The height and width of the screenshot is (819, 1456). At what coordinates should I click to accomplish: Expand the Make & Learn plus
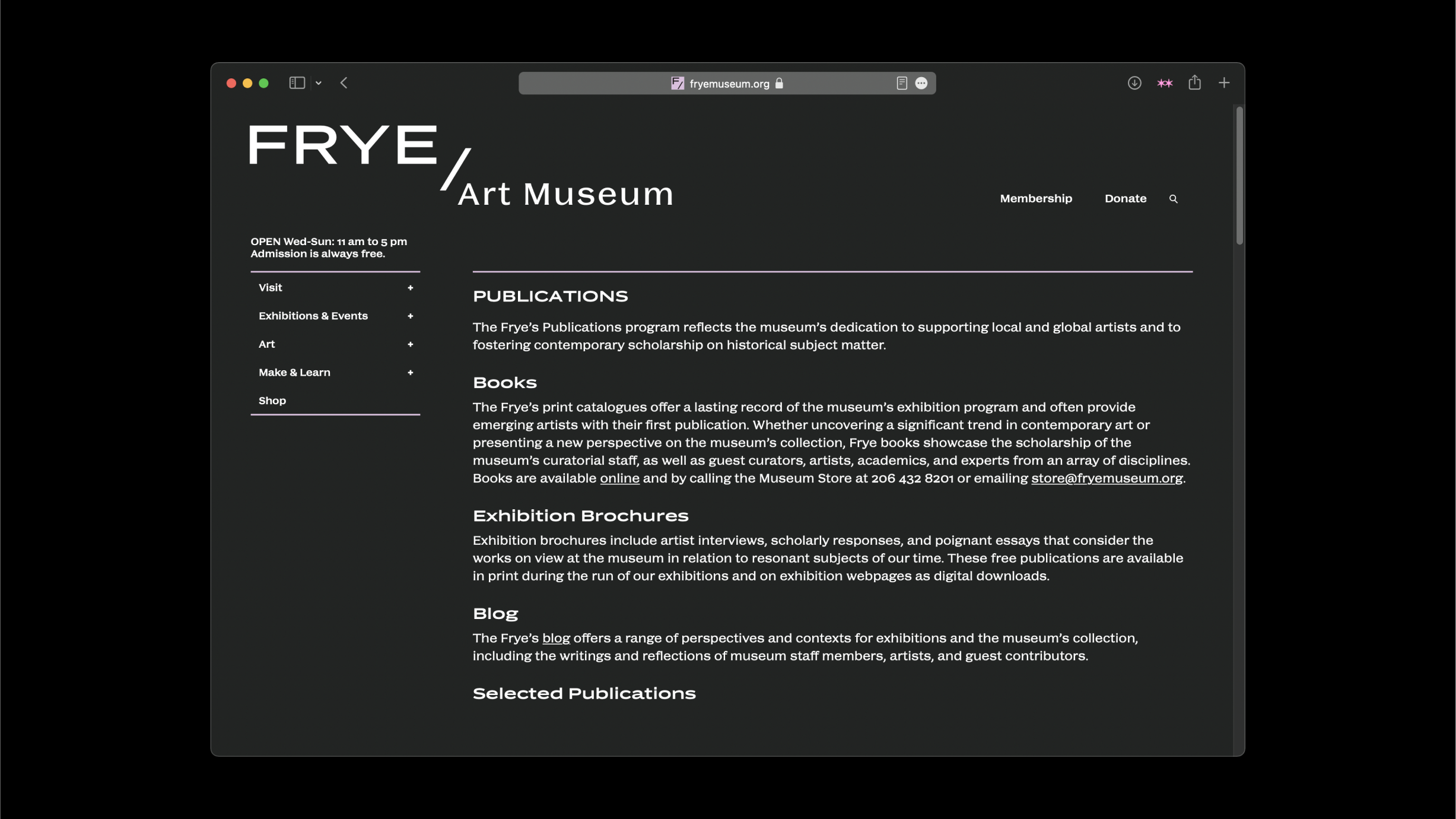click(x=410, y=373)
